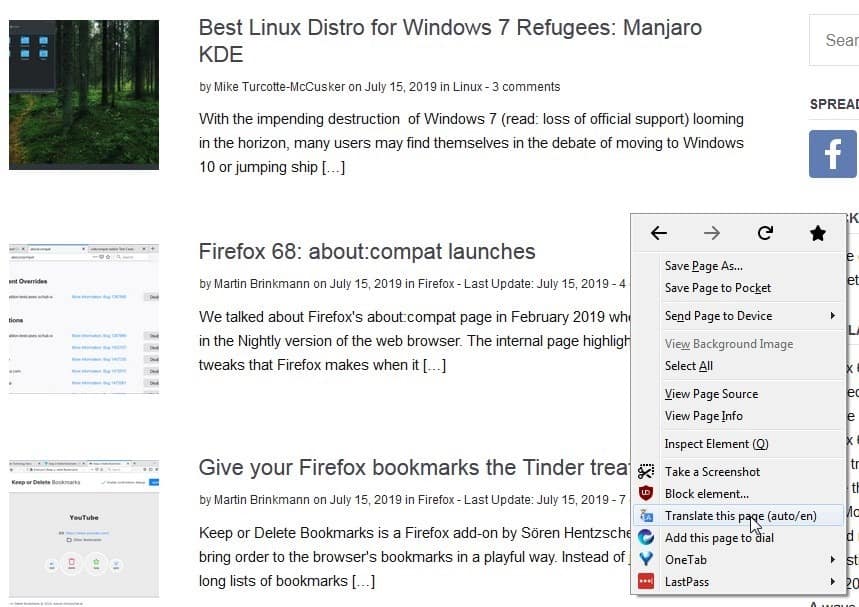
Task: Reload the page with the refresh icon
Action: (764, 233)
